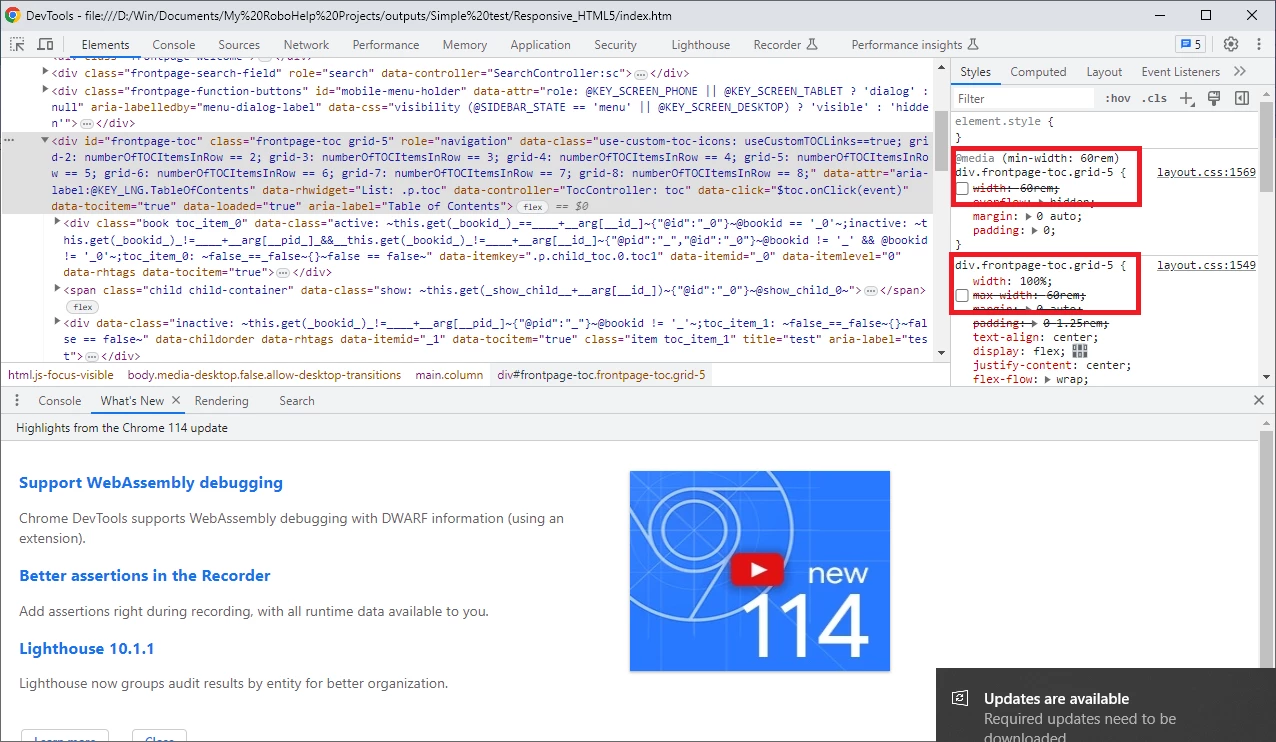Viewport: 1276px width, 742px height.
Task: Expand the book toc_item_0 div node
Action: tap(57, 223)
